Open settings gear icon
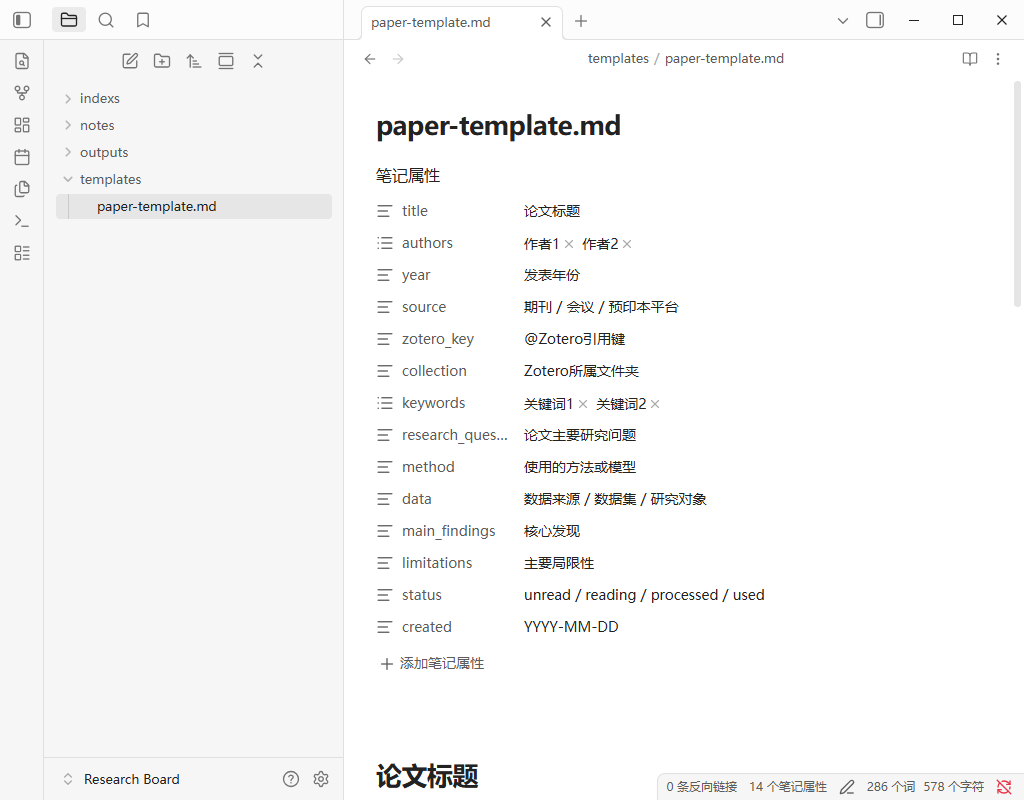The height and width of the screenshot is (800, 1024). click(x=321, y=779)
